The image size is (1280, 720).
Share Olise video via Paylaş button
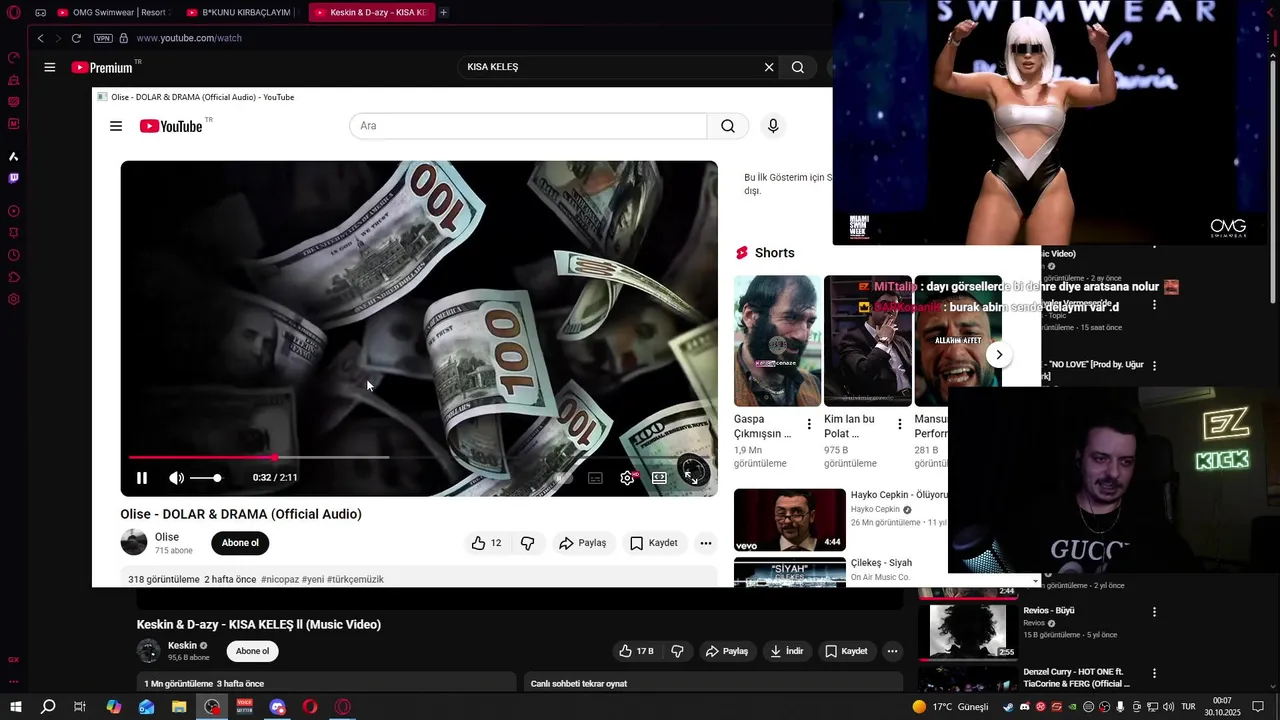pos(583,543)
